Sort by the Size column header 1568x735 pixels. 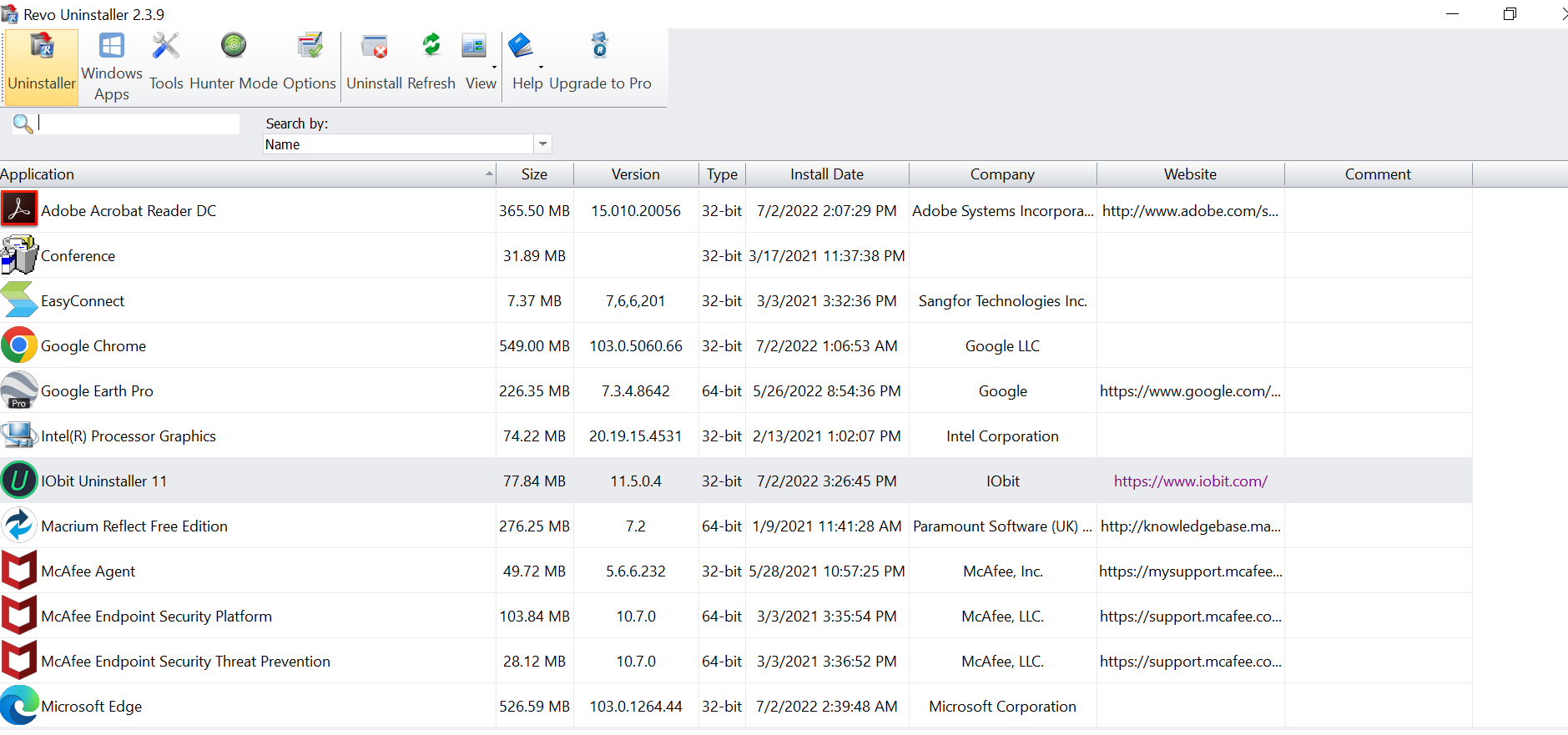pyautogui.click(x=535, y=174)
